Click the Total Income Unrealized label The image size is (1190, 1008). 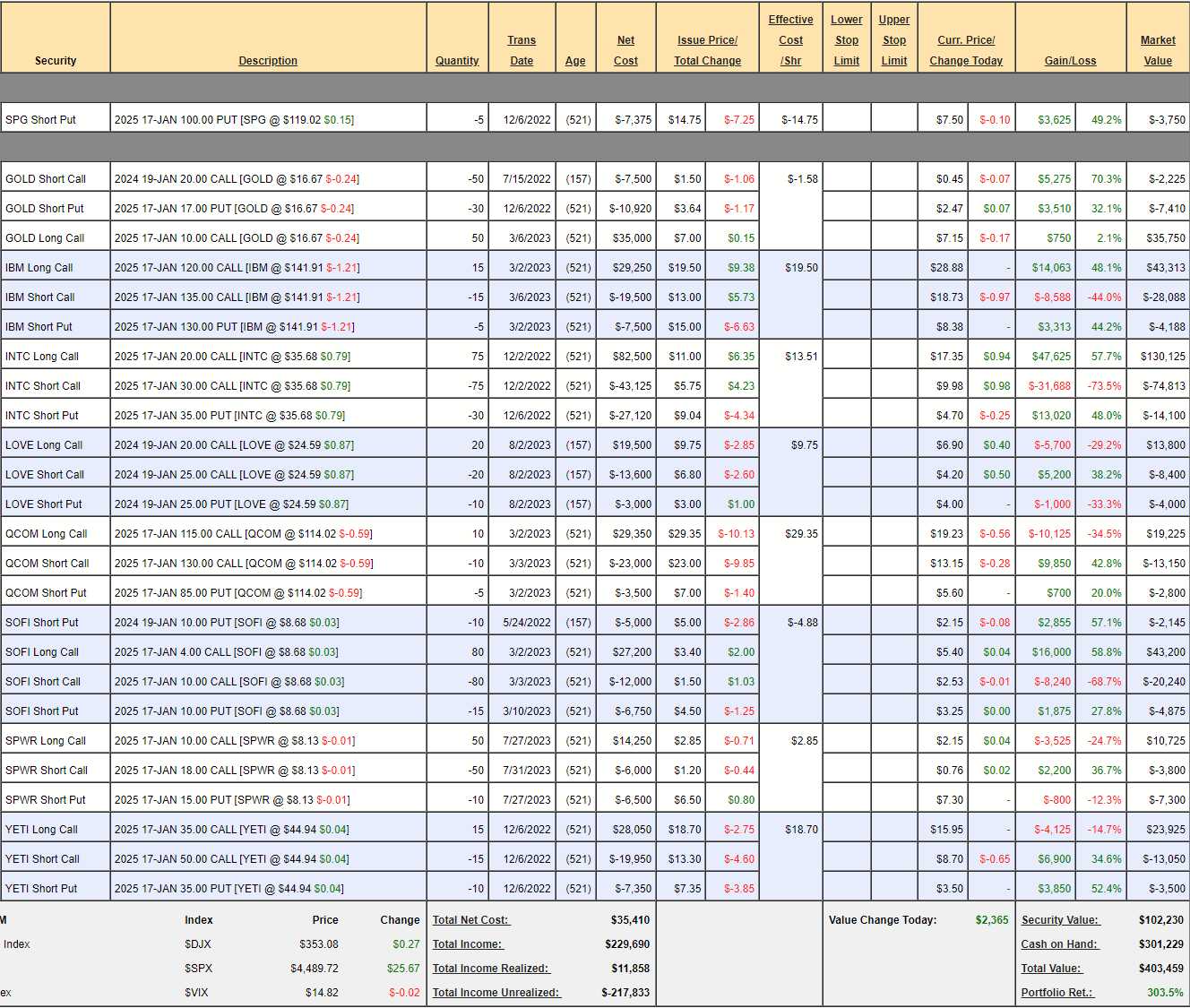(x=496, y=993)
